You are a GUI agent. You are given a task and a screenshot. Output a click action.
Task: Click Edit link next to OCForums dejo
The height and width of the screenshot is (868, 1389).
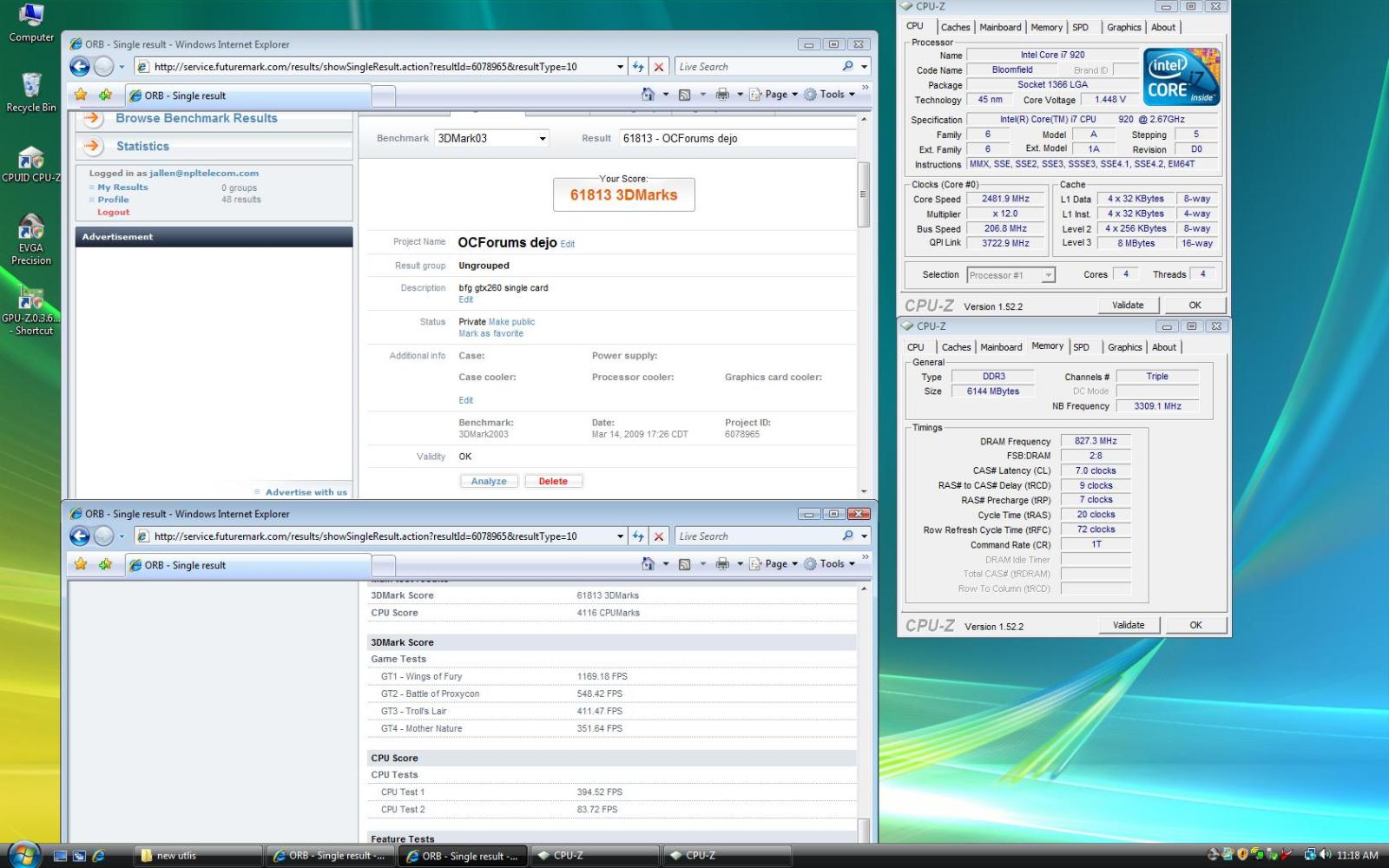[568, 245]
